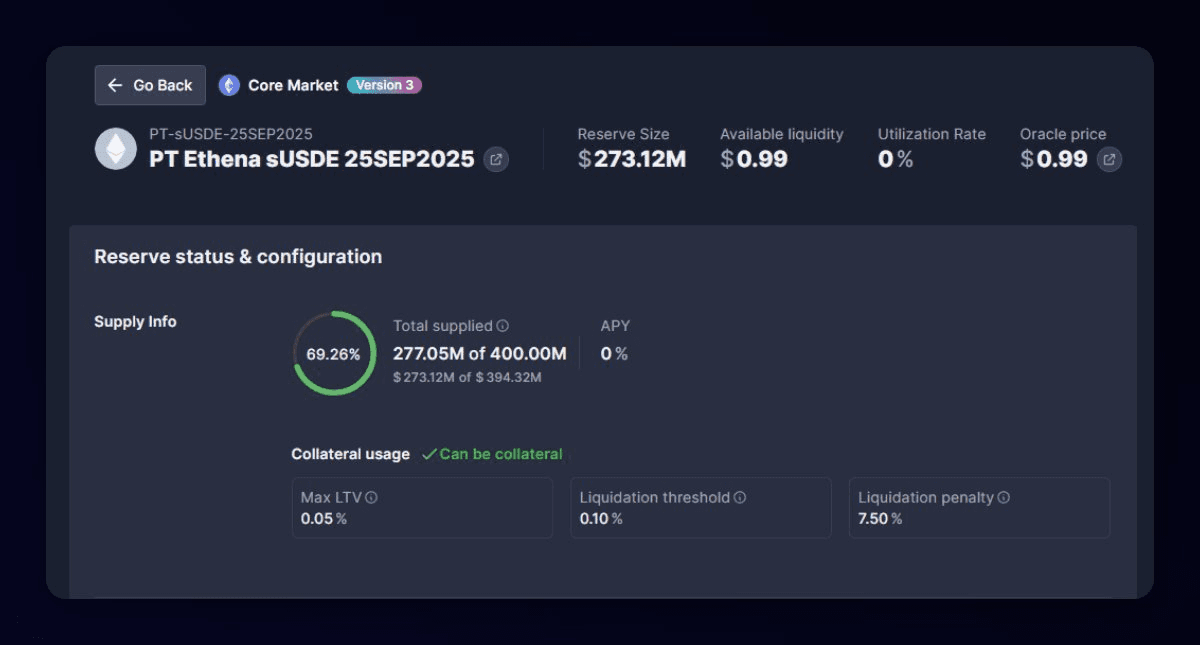
Task: Click the Version 3 badge
Action: [x=384, y=85]
